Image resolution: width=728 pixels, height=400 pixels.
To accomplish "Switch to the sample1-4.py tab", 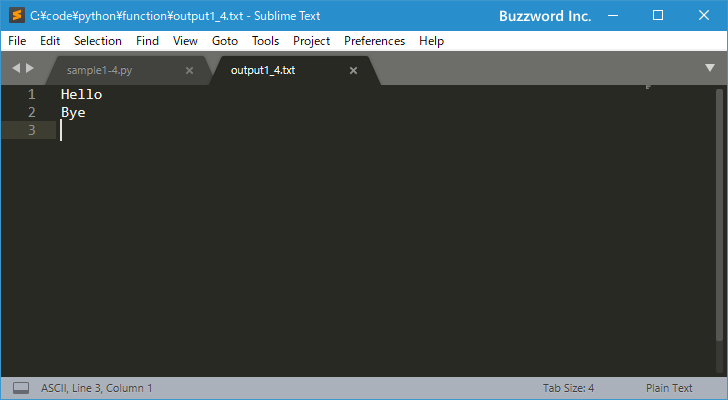I will (x=99, y=71).
